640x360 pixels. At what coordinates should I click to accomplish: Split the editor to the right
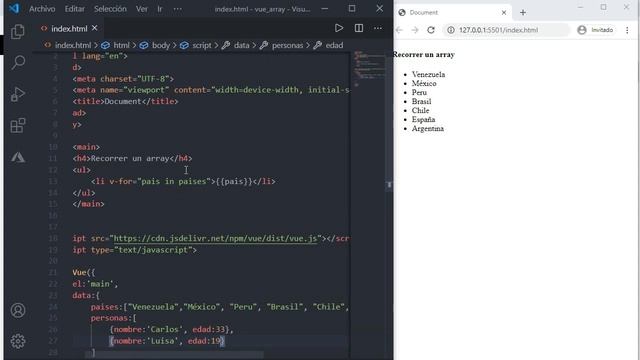pyautogui.click(x=359, y=28)
